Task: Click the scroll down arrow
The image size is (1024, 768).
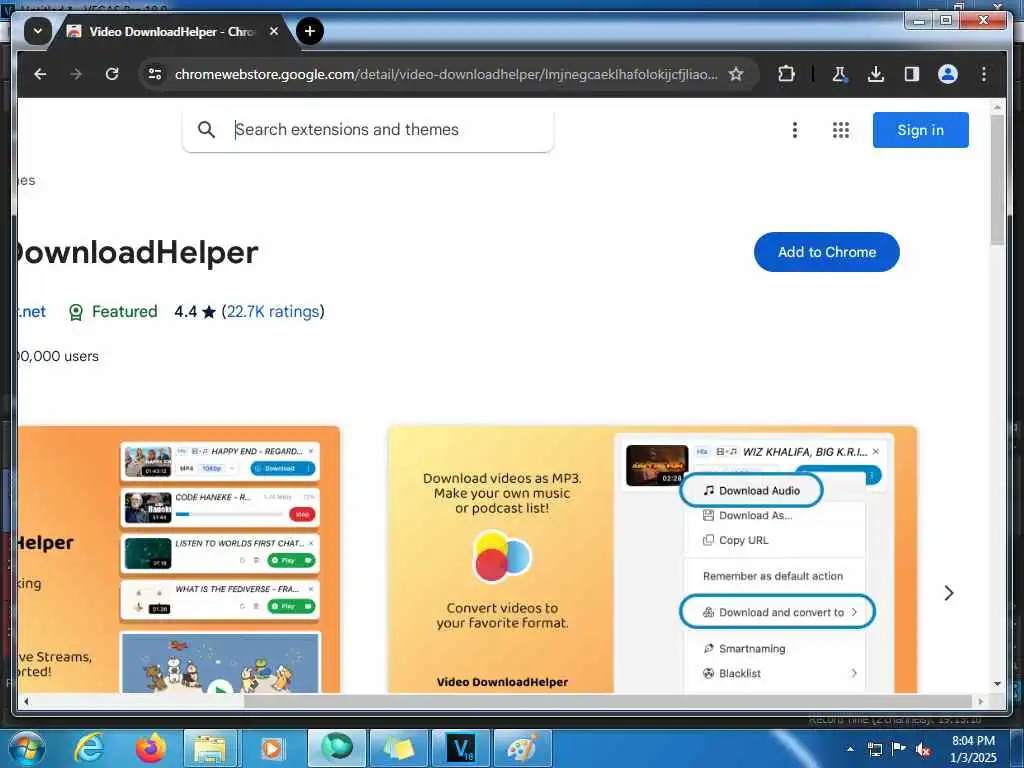Action: click(997, 684)
